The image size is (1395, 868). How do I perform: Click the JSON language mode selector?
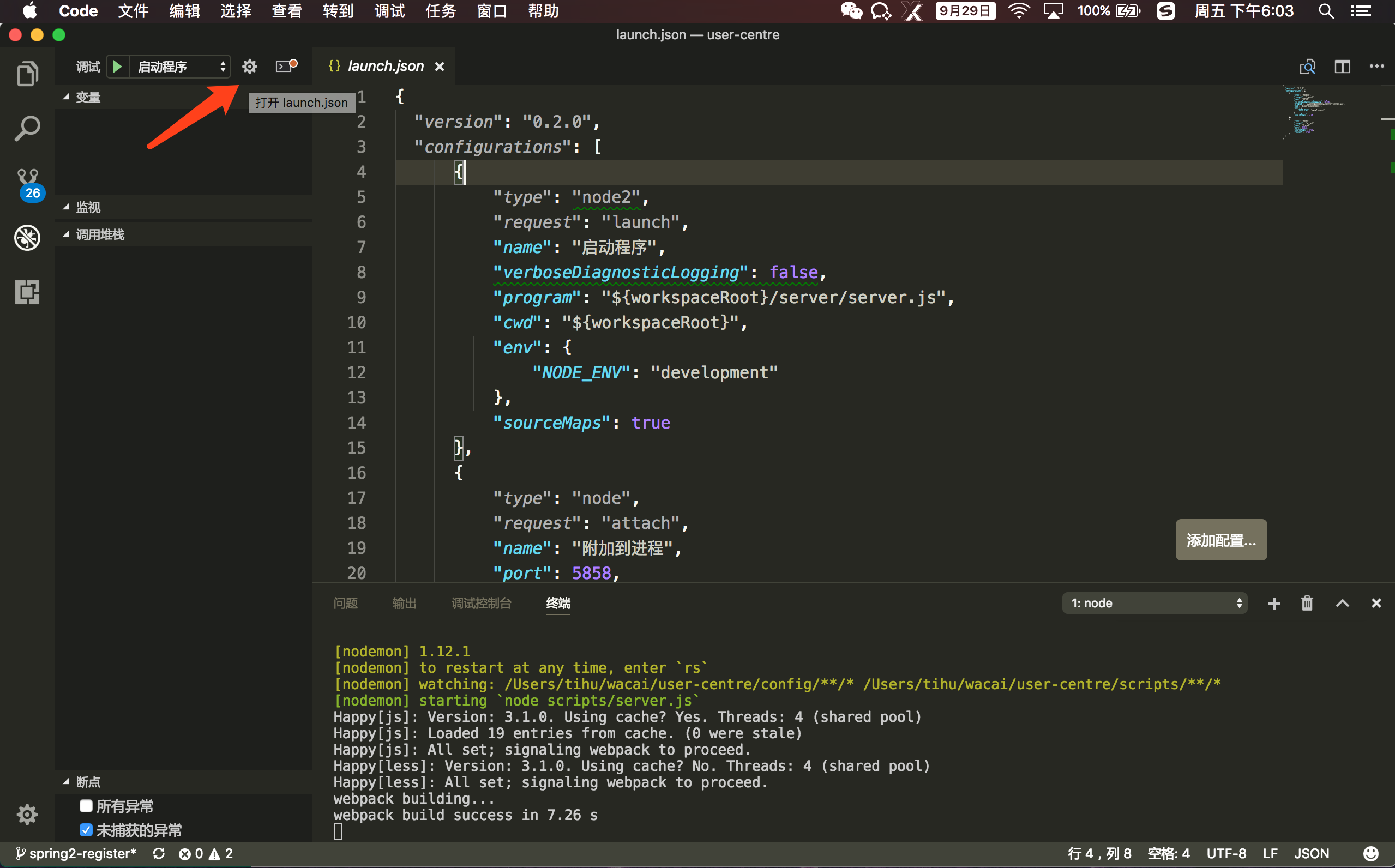[x=1311, y=854]
